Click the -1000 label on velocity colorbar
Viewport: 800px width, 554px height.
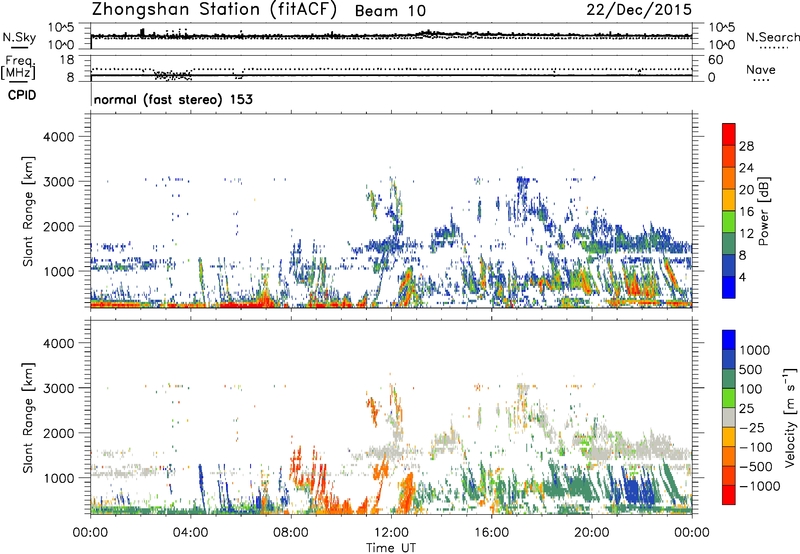[759, 486]
